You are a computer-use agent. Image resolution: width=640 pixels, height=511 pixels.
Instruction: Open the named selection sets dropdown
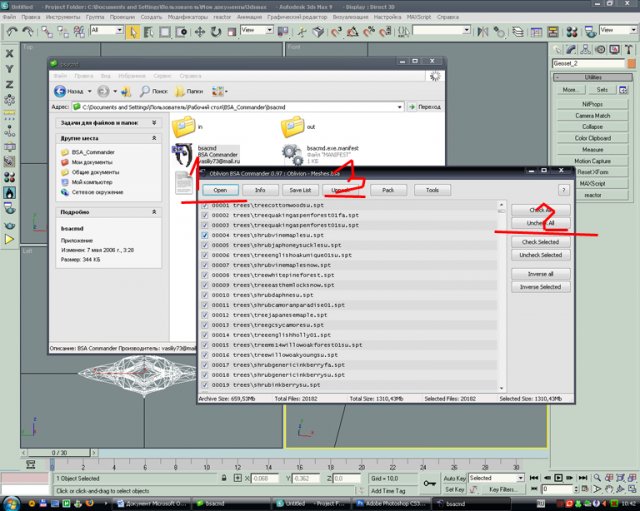[x=467, y=30]
